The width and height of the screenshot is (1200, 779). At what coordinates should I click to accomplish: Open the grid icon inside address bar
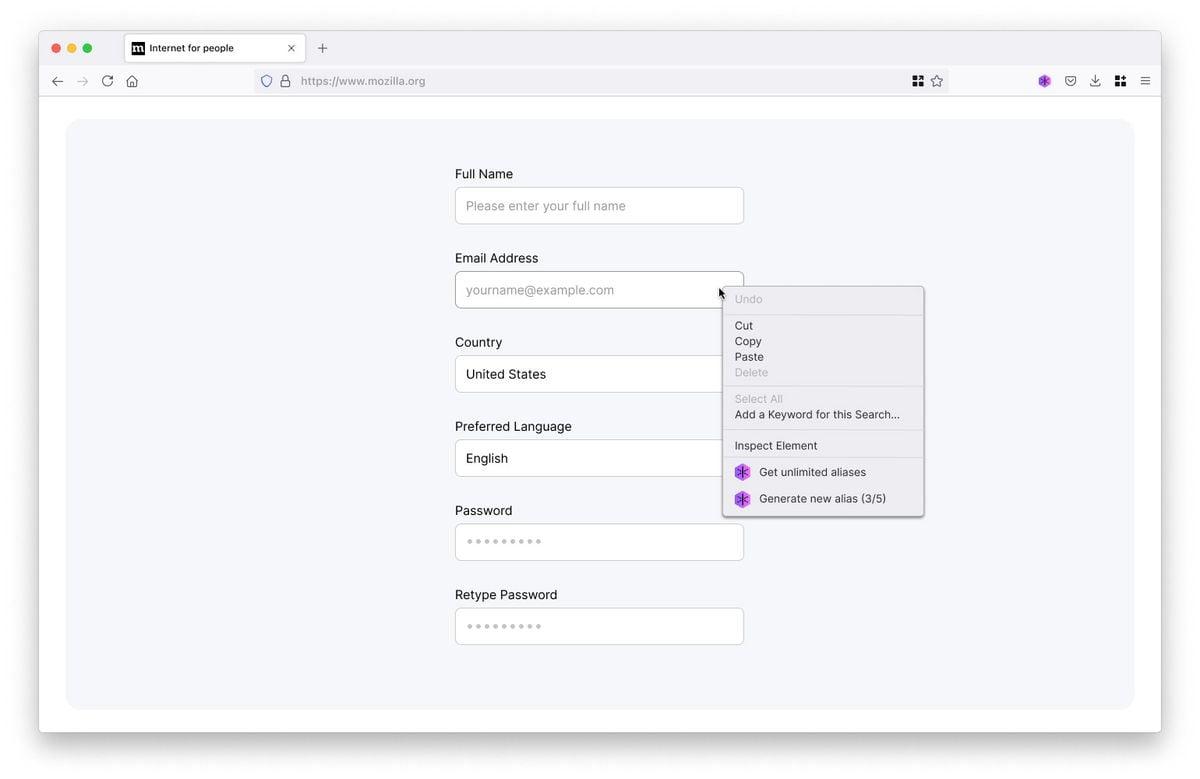coord(918,81)
